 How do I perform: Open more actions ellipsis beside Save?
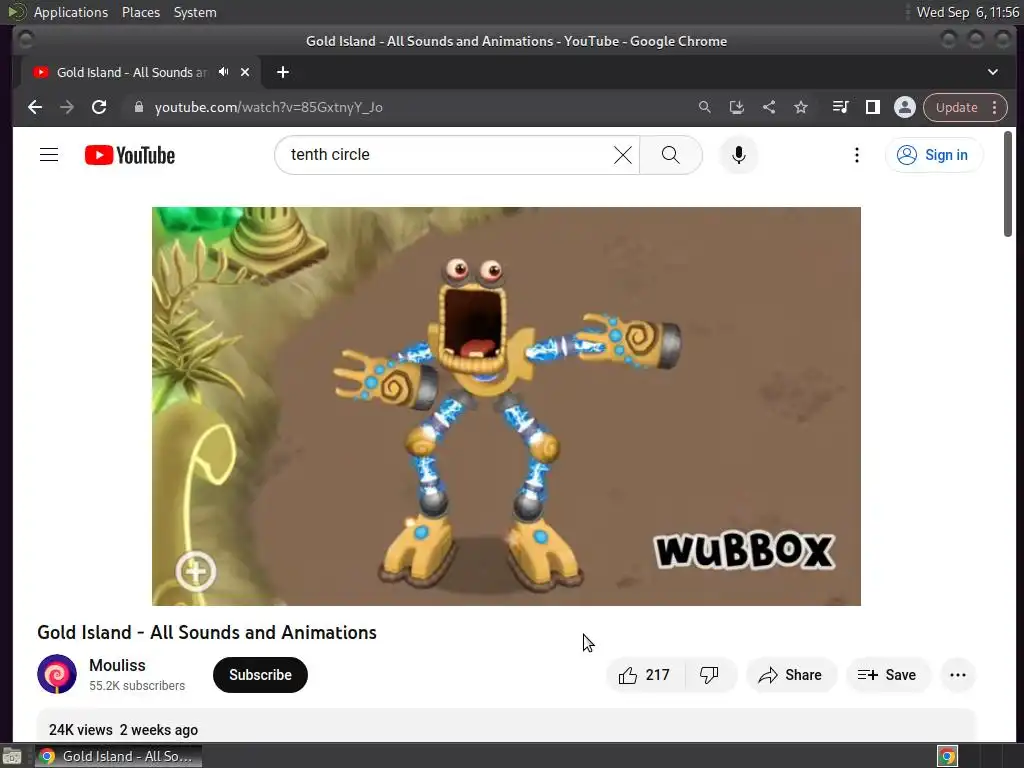[958, 675]
